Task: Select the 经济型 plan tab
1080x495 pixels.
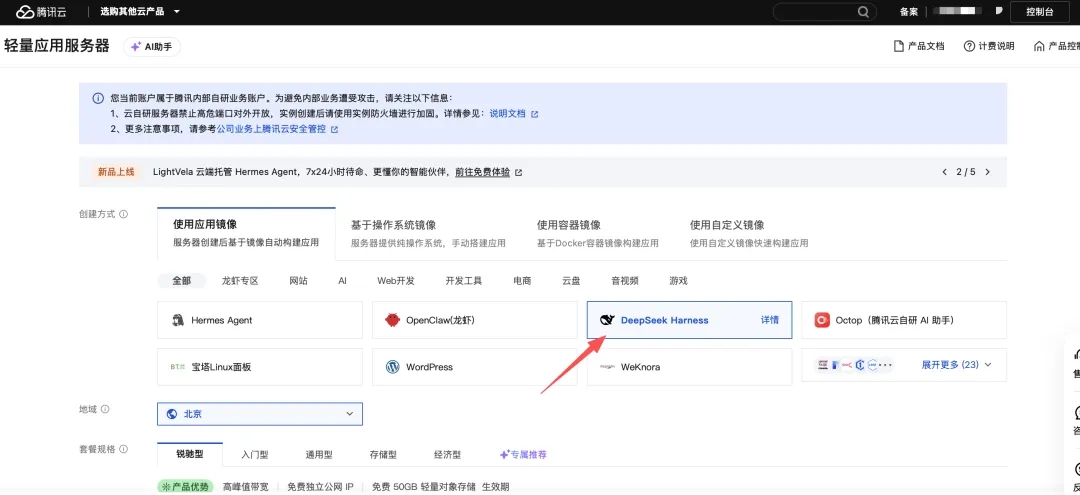Action: (448, 455)
